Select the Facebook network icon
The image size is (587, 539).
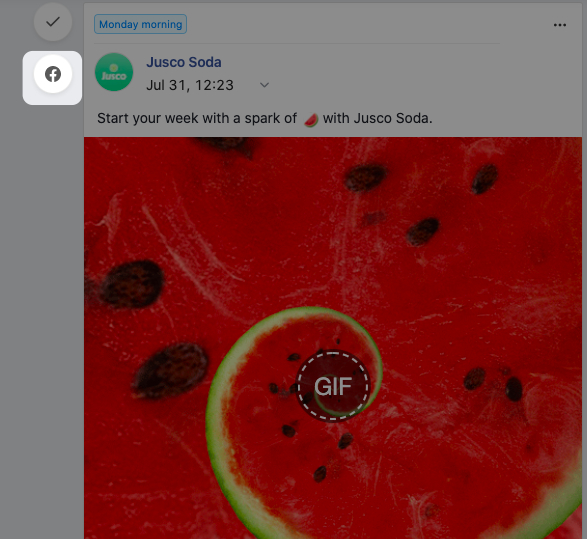[53, 74]
